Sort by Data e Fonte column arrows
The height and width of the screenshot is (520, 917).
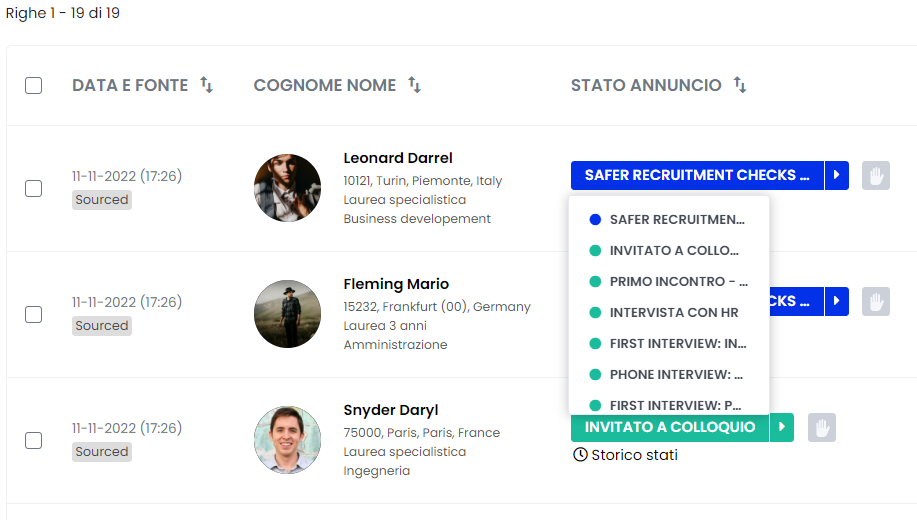tap(206, 85)
